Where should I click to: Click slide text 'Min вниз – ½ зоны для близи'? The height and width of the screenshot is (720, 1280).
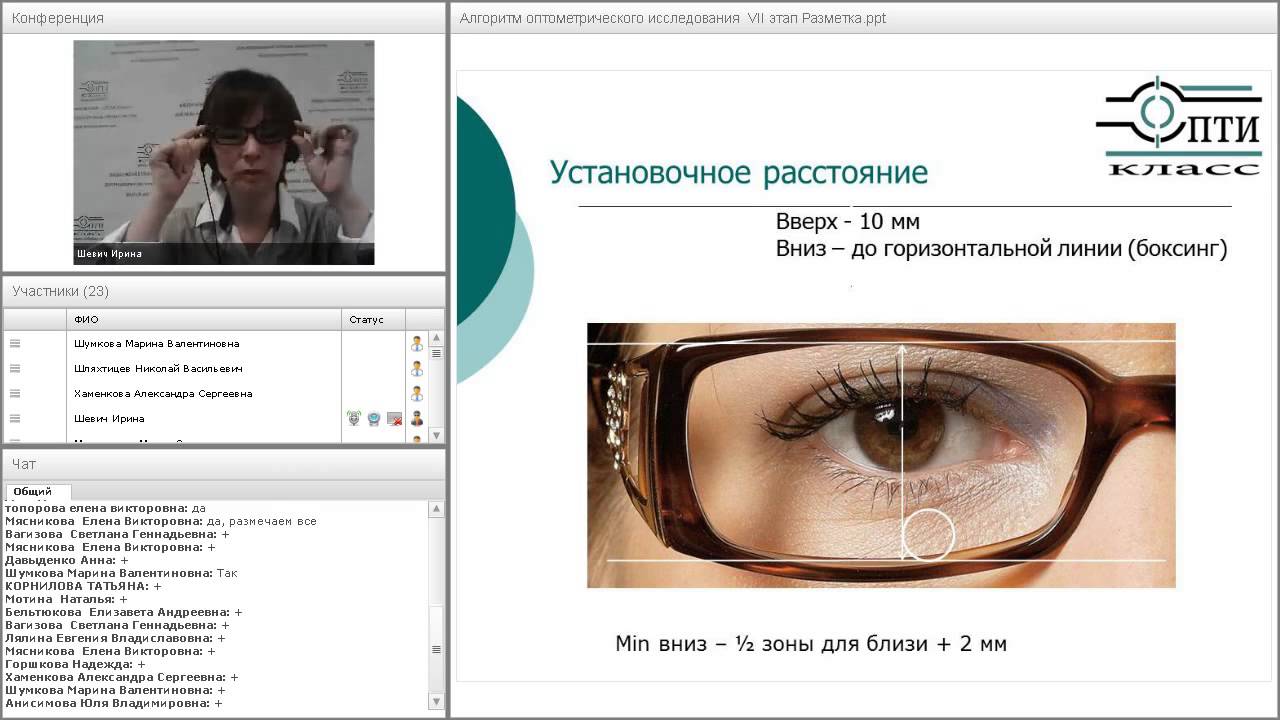pyautogui.click(x=772, y=643)
